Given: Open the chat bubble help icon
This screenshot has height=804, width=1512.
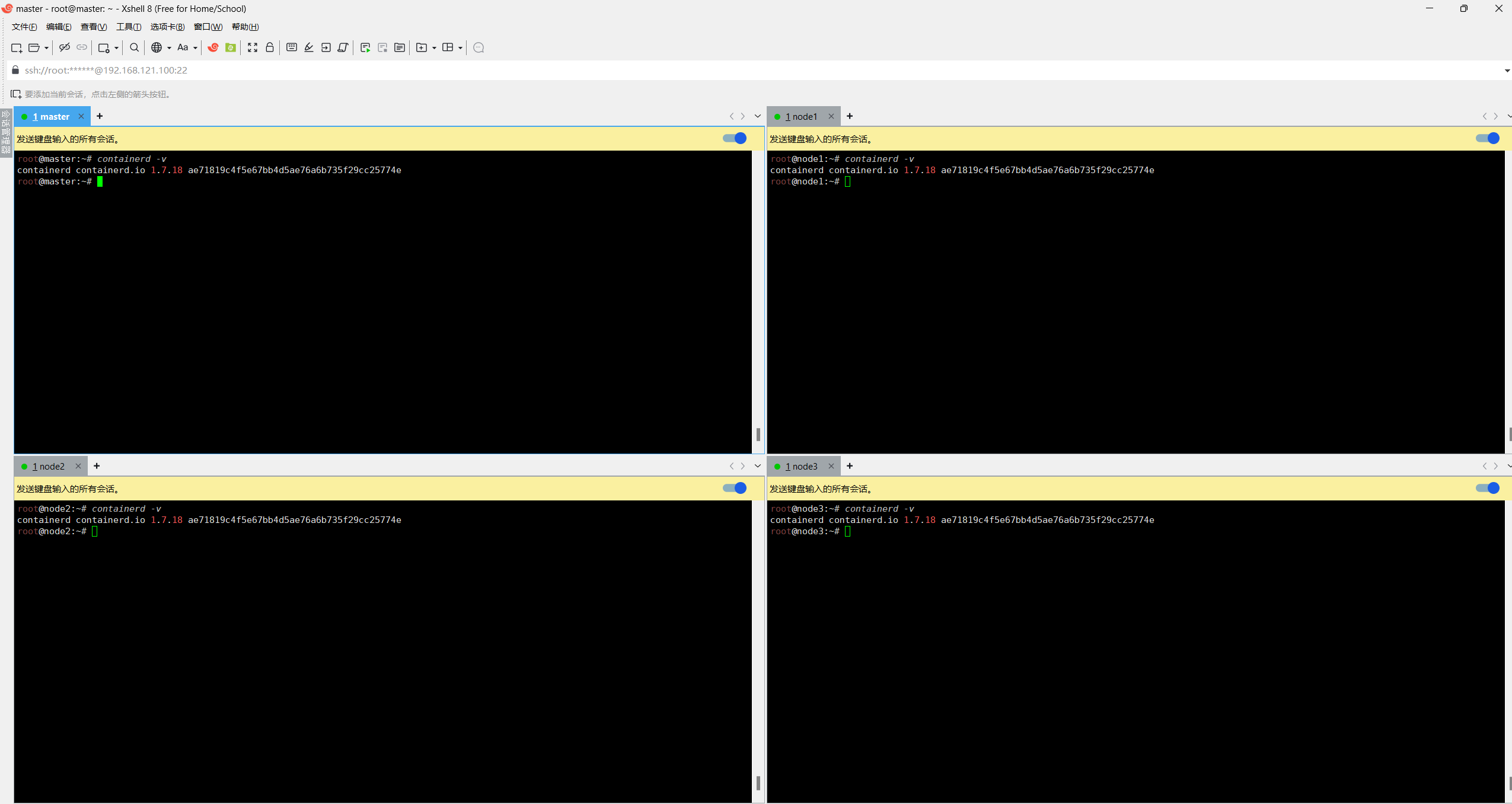Looking at the screenshot, I should point(479,47).
